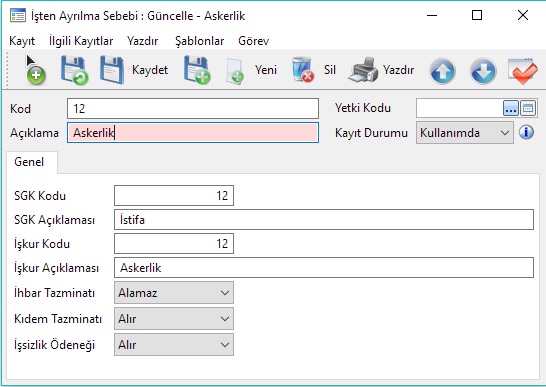Viewport: 546px width, 387px height.
Task: Click the Kayıt Durumu label text
Action: pyautogui.click(x=371, y=133)
